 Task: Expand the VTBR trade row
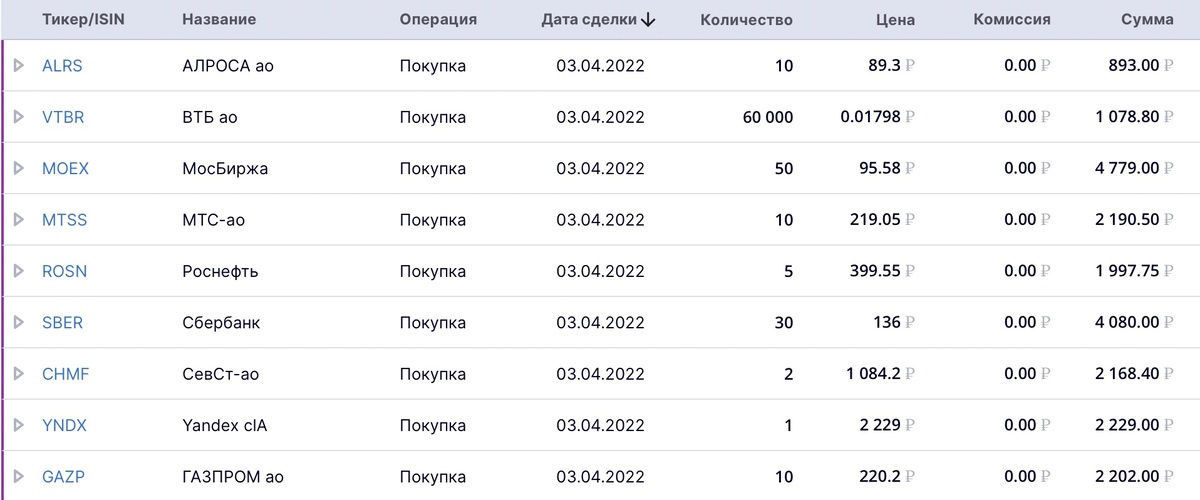18,117
